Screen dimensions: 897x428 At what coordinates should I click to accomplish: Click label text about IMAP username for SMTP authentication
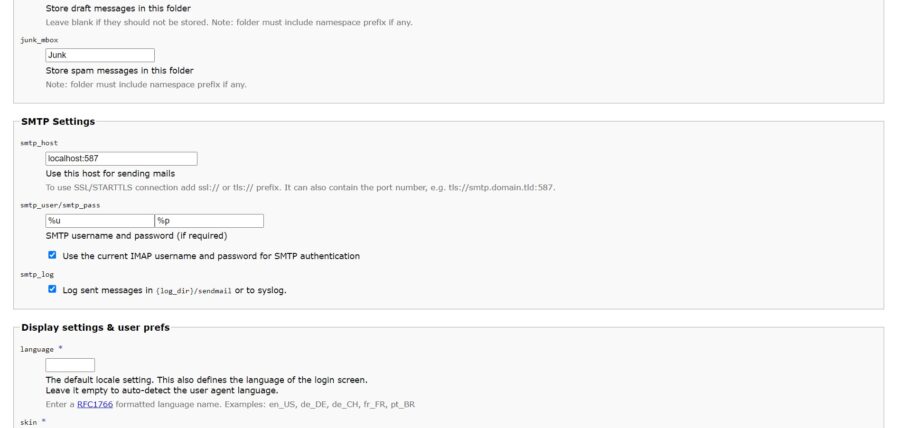(x=211, y=256)
